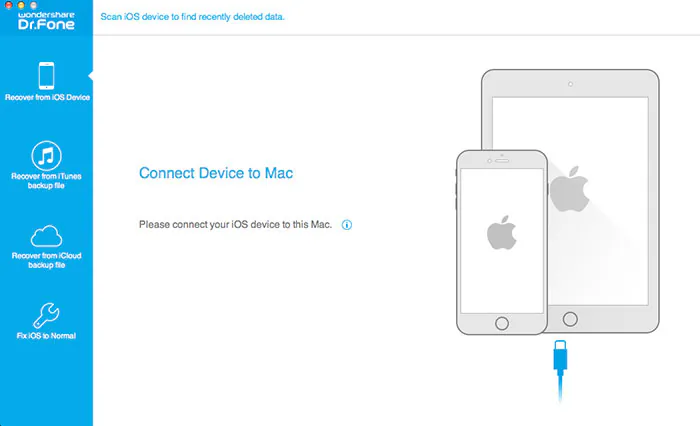Open the wrench icon for Fix iOS
Image resolution: width=700 pixels, height=426 pixels.
[46, 315]
